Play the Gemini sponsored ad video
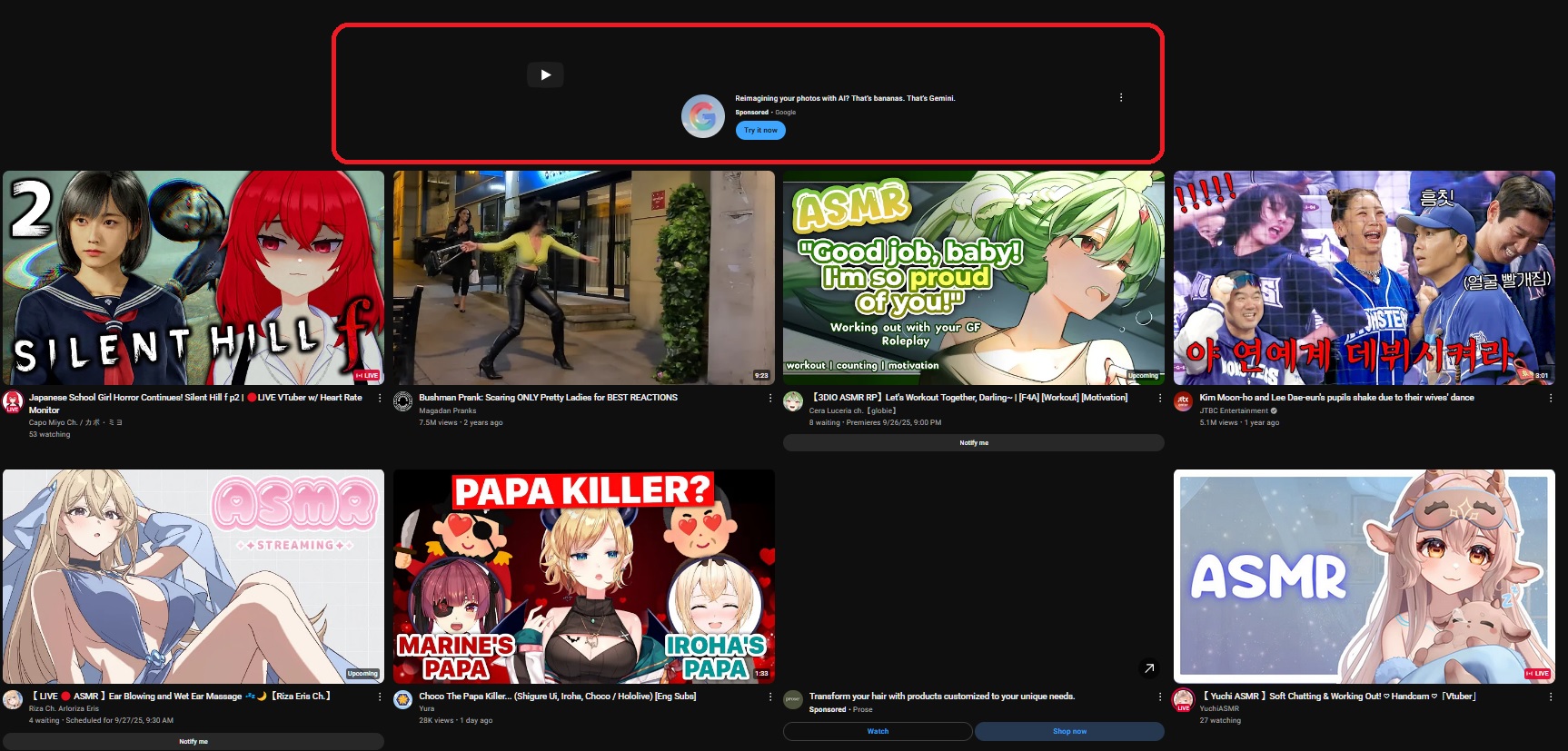 point(545,74)
